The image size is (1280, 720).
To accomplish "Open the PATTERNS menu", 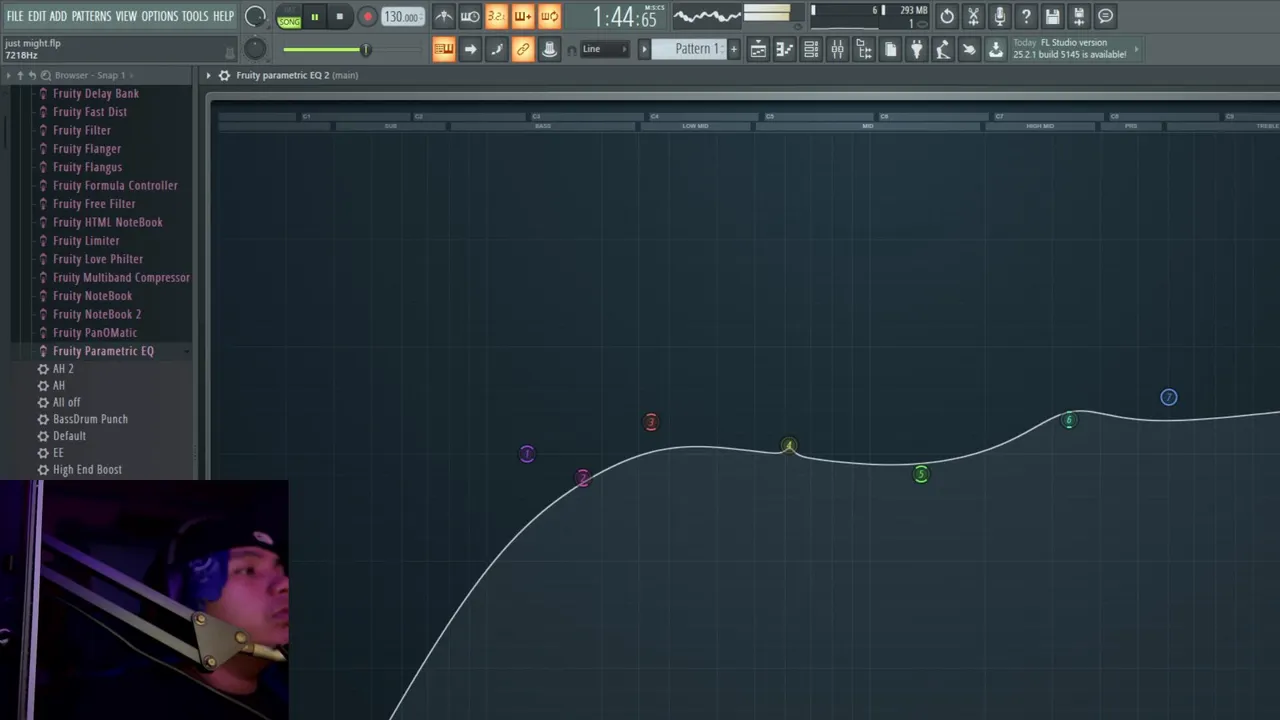I will click(91, 16).
